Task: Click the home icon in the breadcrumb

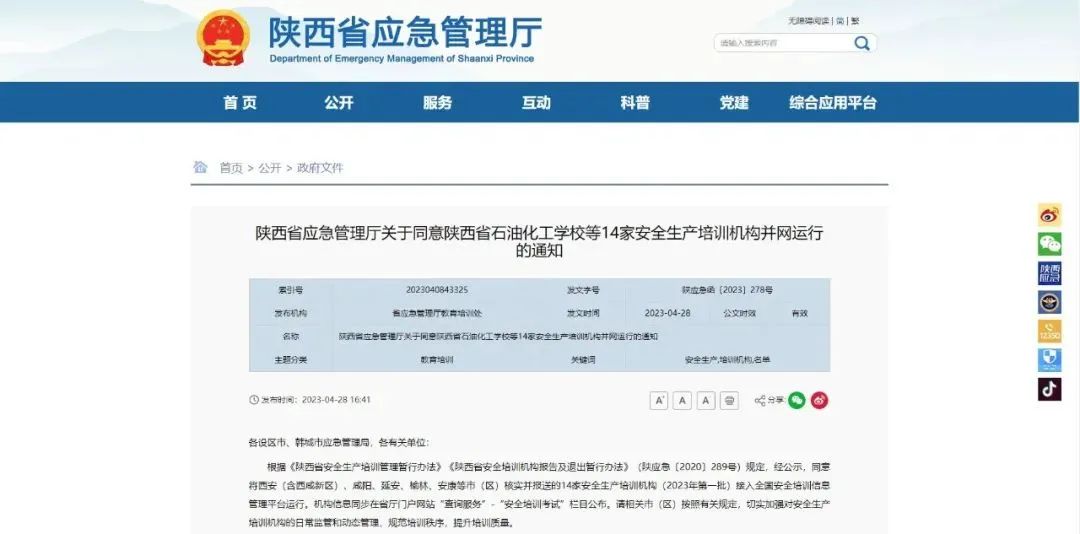Action: coord(200,167)
